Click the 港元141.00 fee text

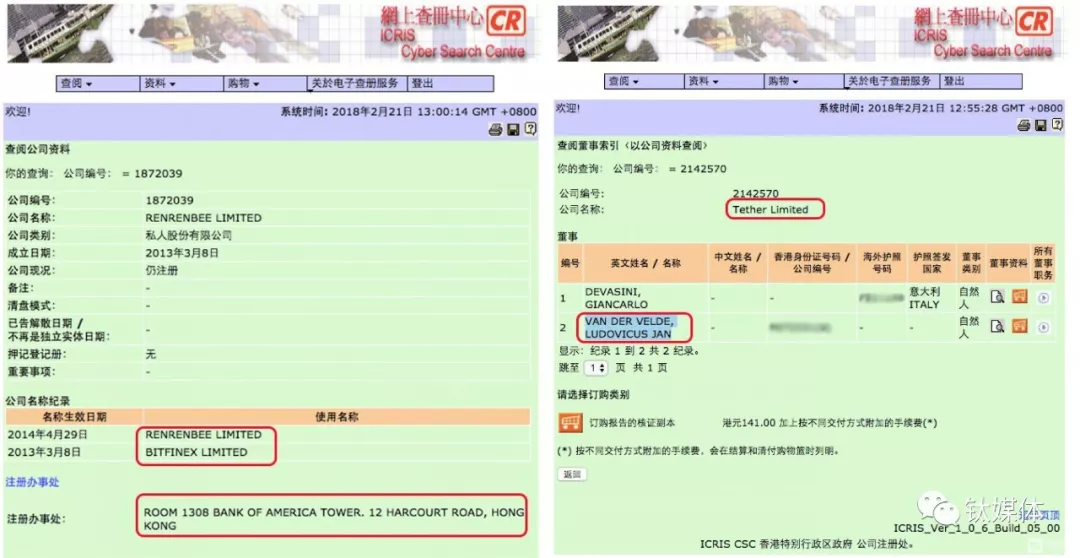tap(829, 423)
